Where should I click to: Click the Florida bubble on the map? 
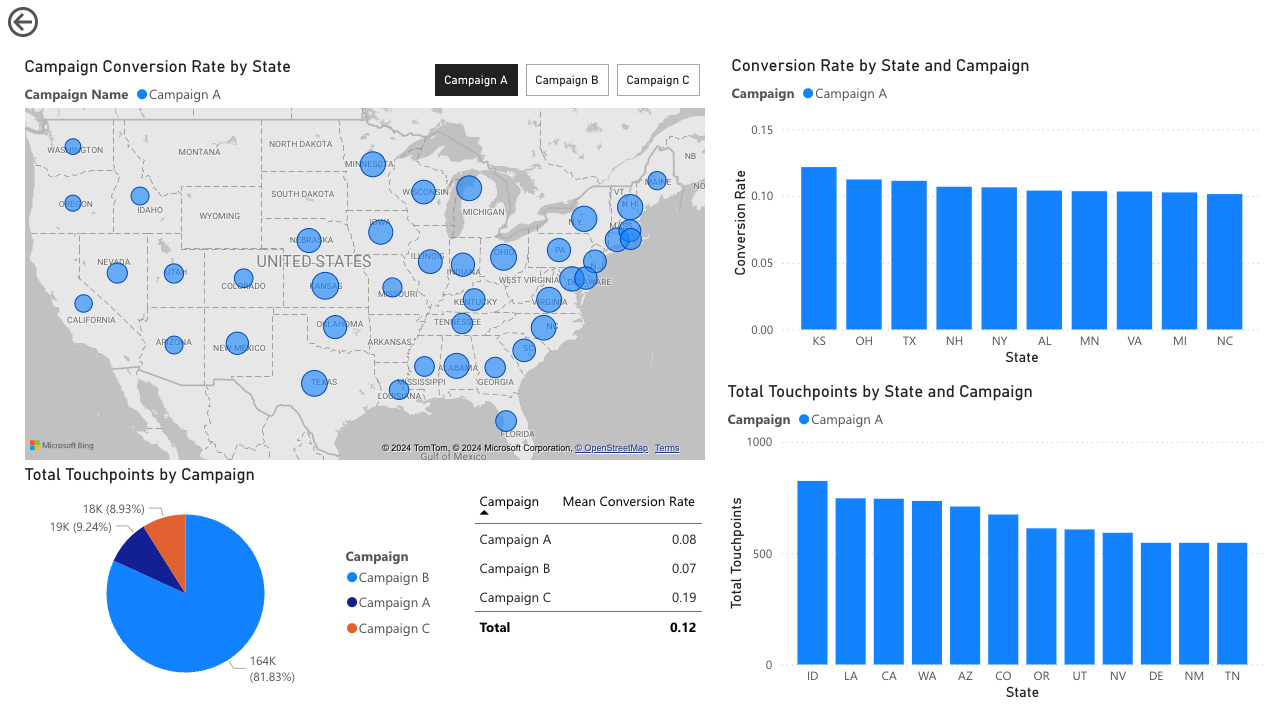506,421
